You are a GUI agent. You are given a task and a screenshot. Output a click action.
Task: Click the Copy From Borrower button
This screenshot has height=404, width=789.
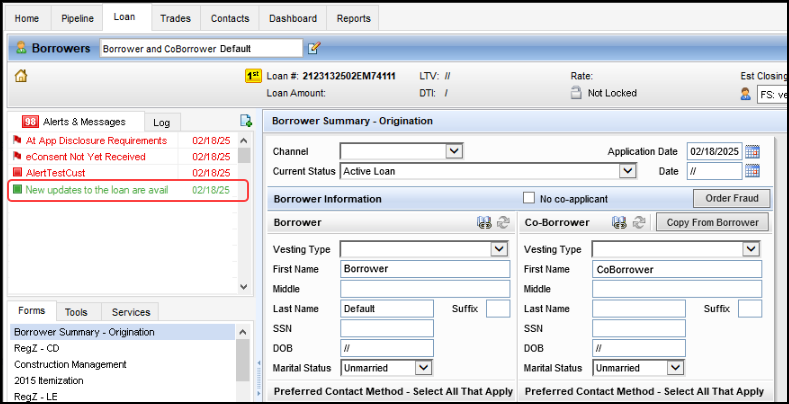711,222
